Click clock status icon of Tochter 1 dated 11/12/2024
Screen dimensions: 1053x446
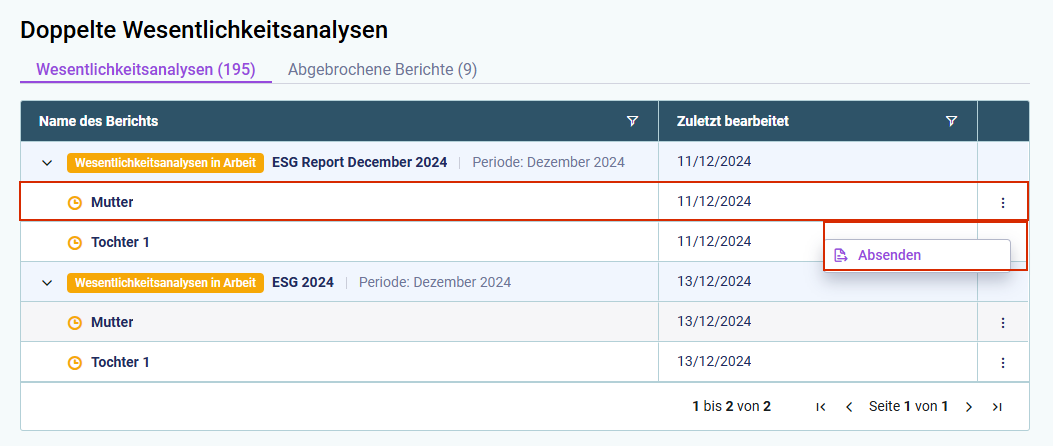[x=75, y=242]
